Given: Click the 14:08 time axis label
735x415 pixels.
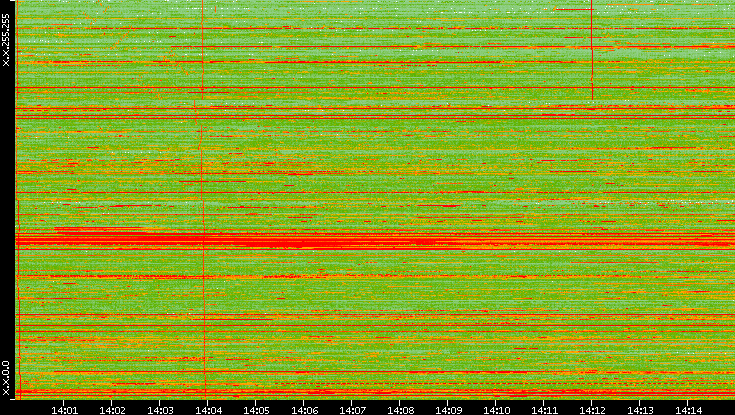Looking at the screenshot, I should pos(400,411).
